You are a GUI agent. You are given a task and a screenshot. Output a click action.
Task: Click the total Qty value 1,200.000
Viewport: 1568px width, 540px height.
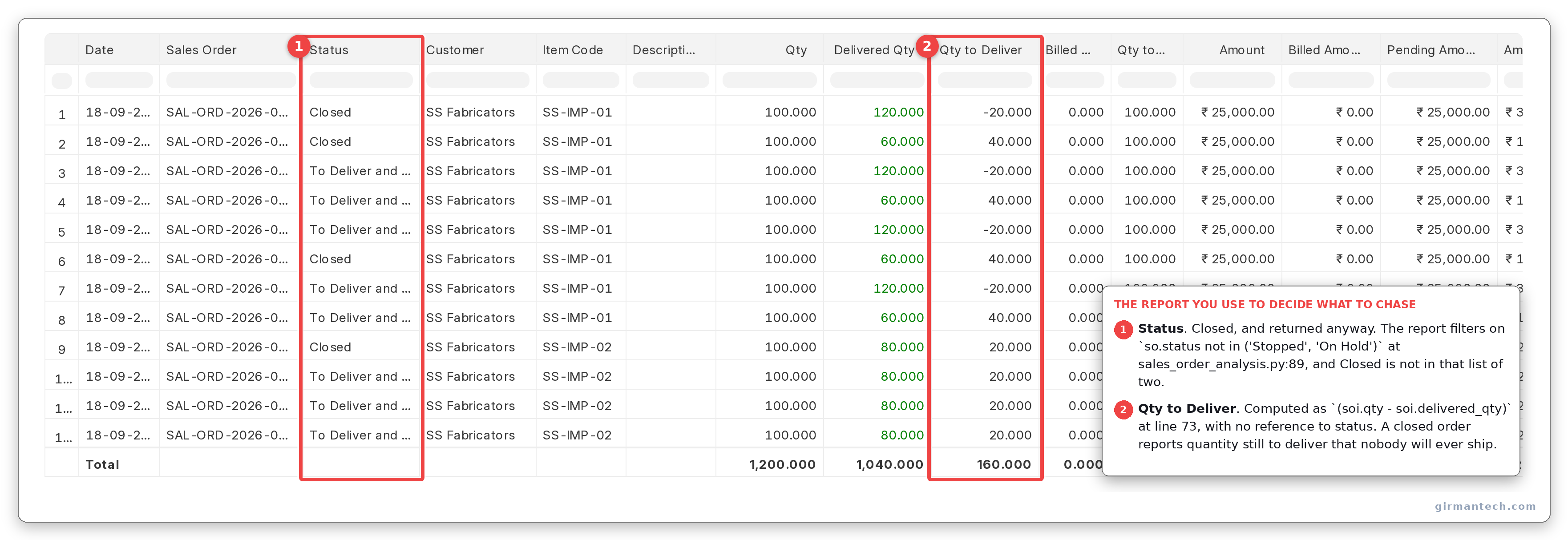pyautogui.click(x=782, y=464)
